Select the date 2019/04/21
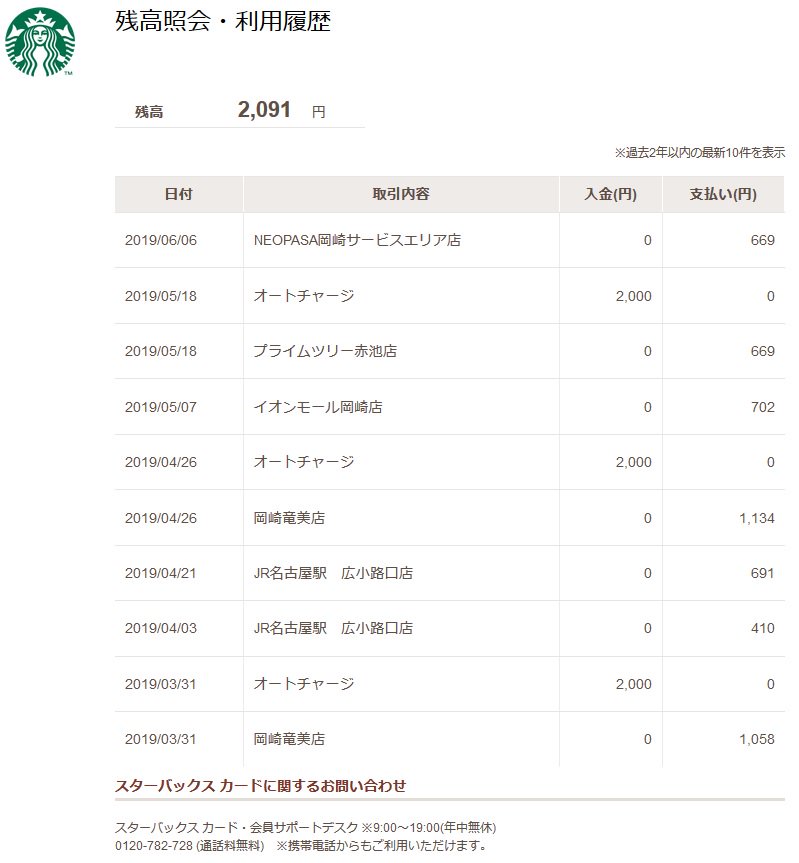The image size is (799, 863). tap(161, 573)
